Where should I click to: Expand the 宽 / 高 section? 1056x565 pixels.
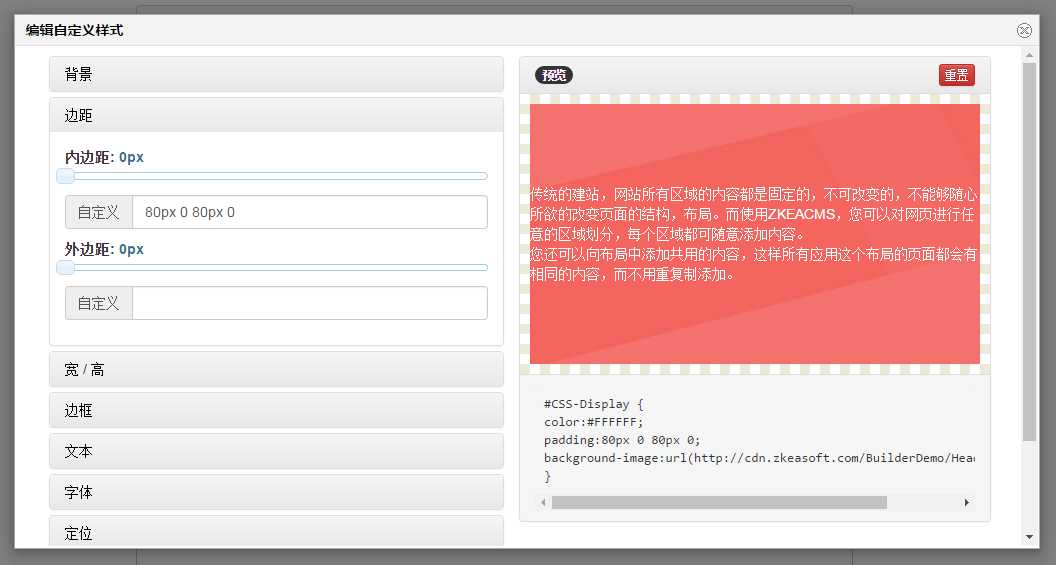pos(276,369)
